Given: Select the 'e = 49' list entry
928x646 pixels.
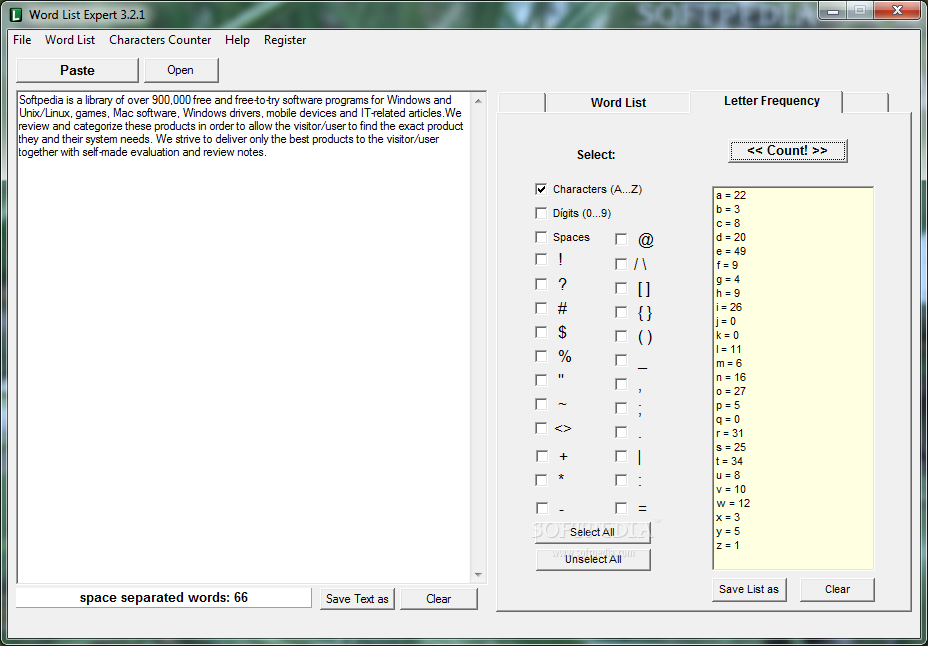Looking at the screenshot, I should 731,251.
